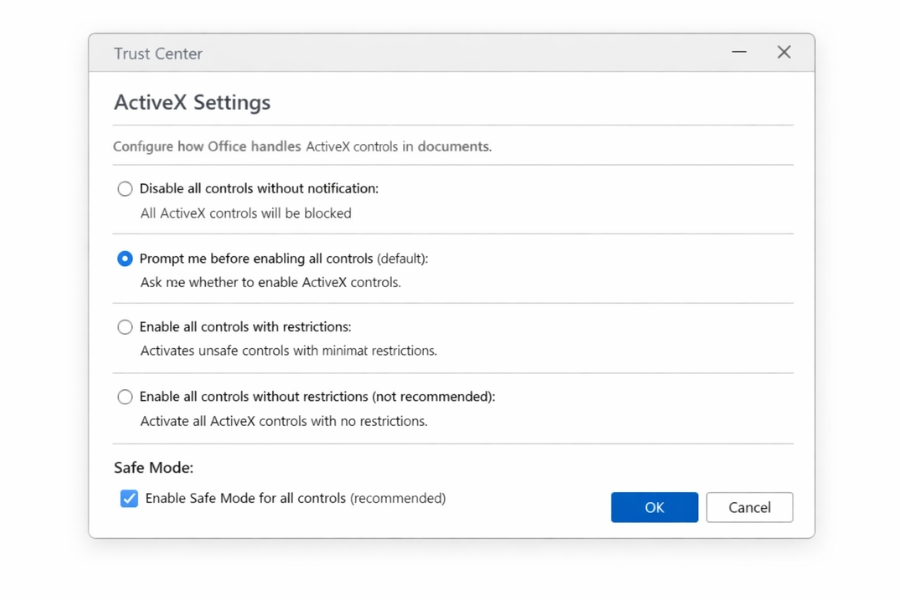Click the configuration description text under the heading
Screen dimensions: 900x600
302,146
